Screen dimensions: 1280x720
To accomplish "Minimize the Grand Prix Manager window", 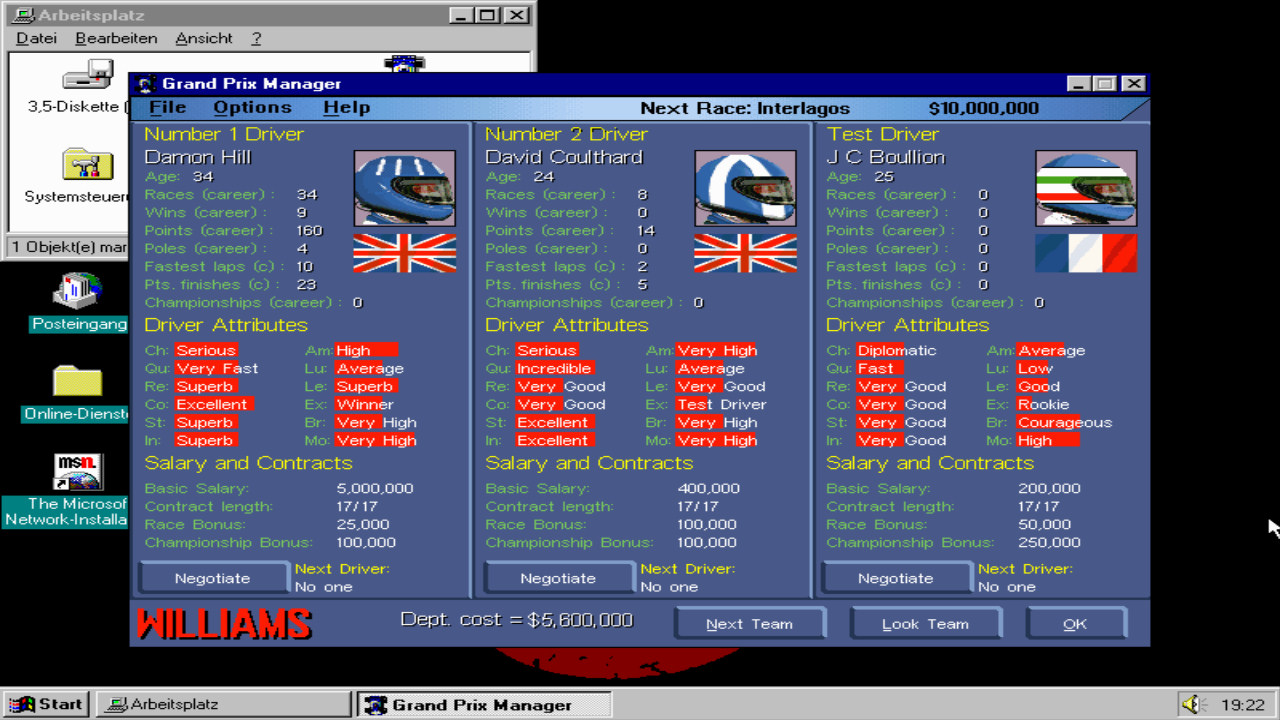I will point(1078,84).
